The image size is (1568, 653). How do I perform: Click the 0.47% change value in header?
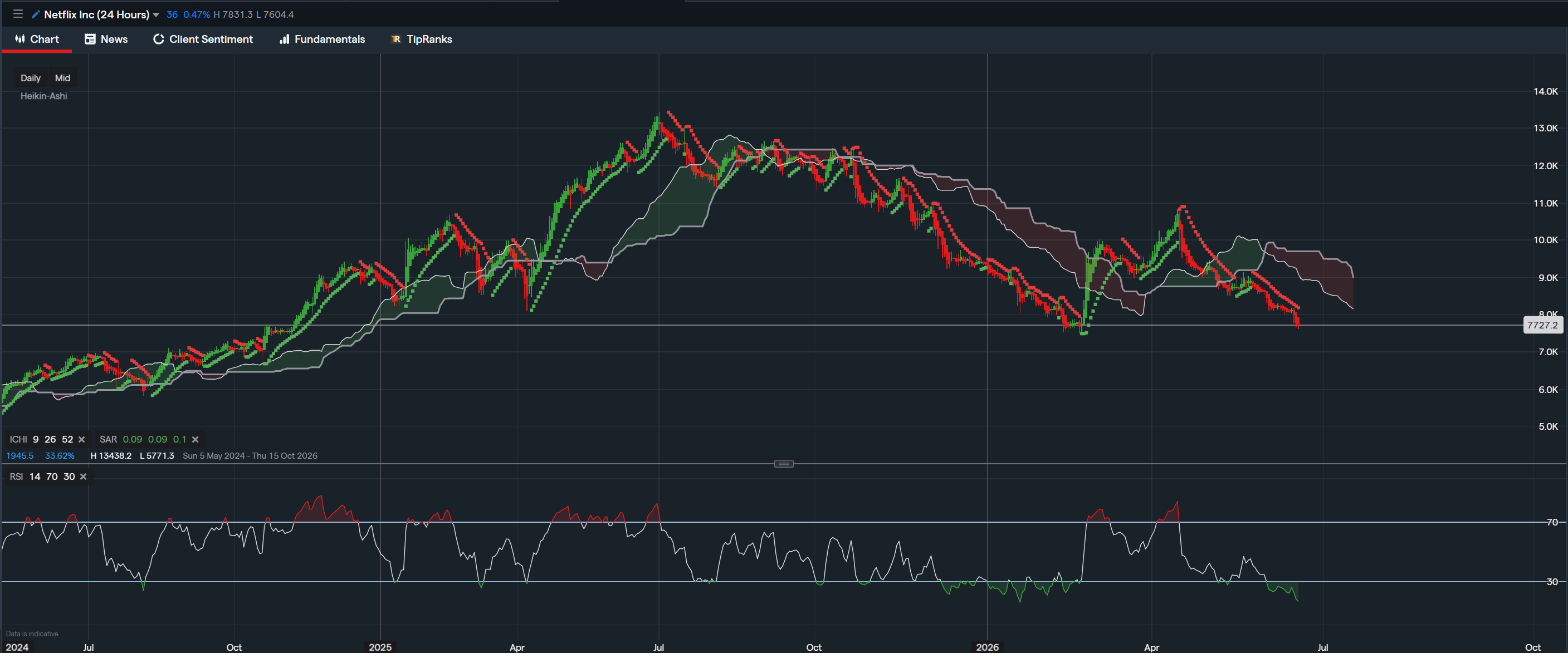[x=197, y=14]
